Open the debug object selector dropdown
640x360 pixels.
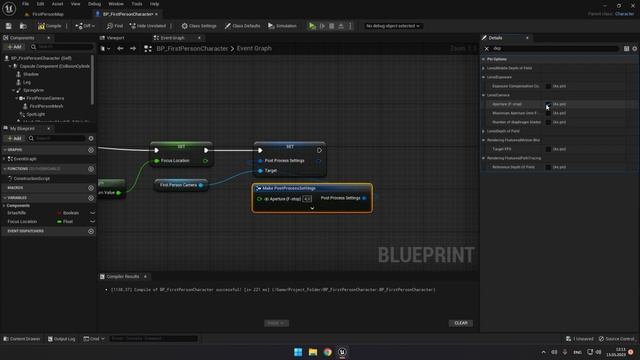point(392,26)
